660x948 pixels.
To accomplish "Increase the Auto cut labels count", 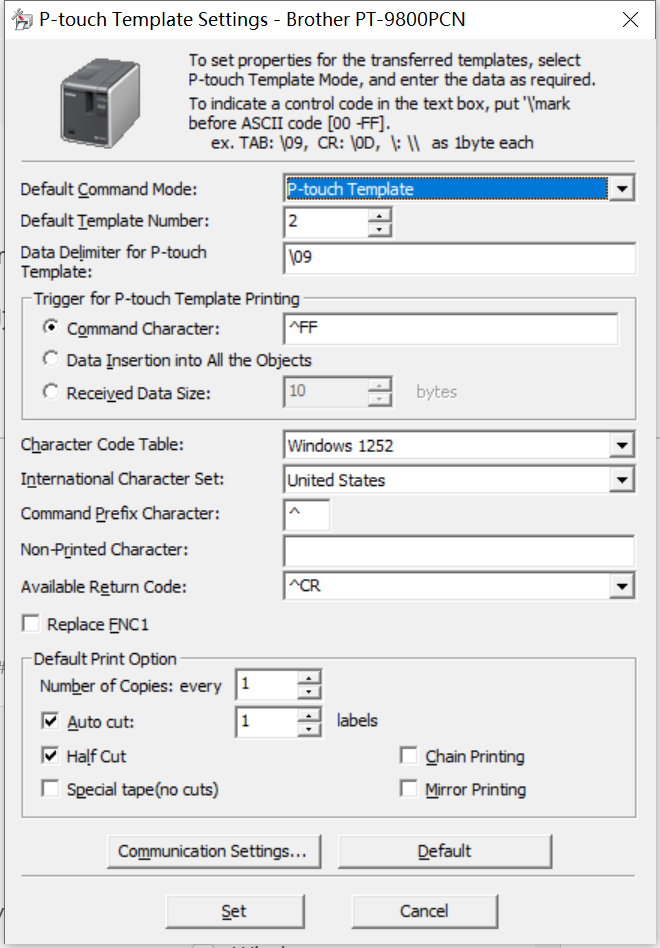I will [x=309, y=714].
